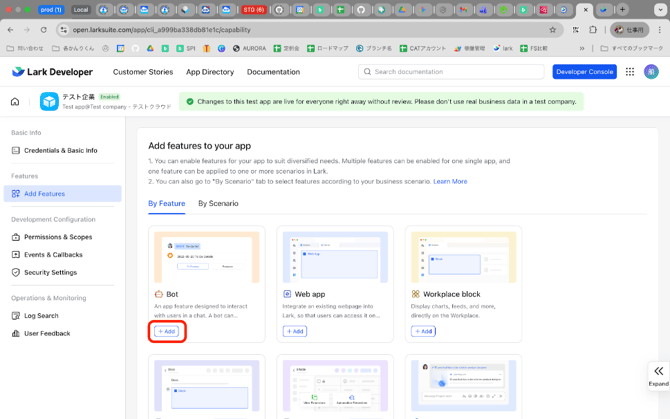Select the By Feature tab

click(166, 203)
